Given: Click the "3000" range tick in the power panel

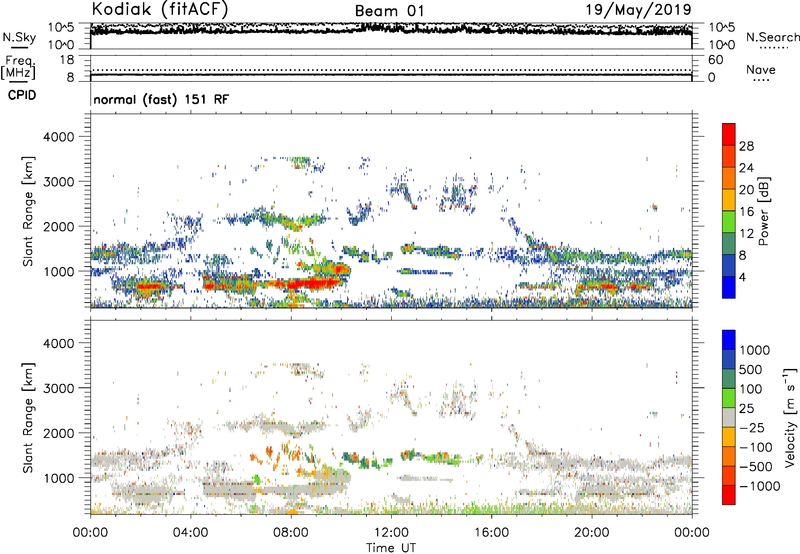Looking at the screenshot, I should click(59, 182).
